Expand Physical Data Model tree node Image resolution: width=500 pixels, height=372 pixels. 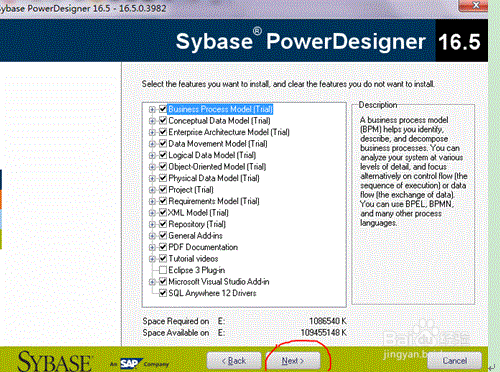pyautogui.click(x=152, y=178)
